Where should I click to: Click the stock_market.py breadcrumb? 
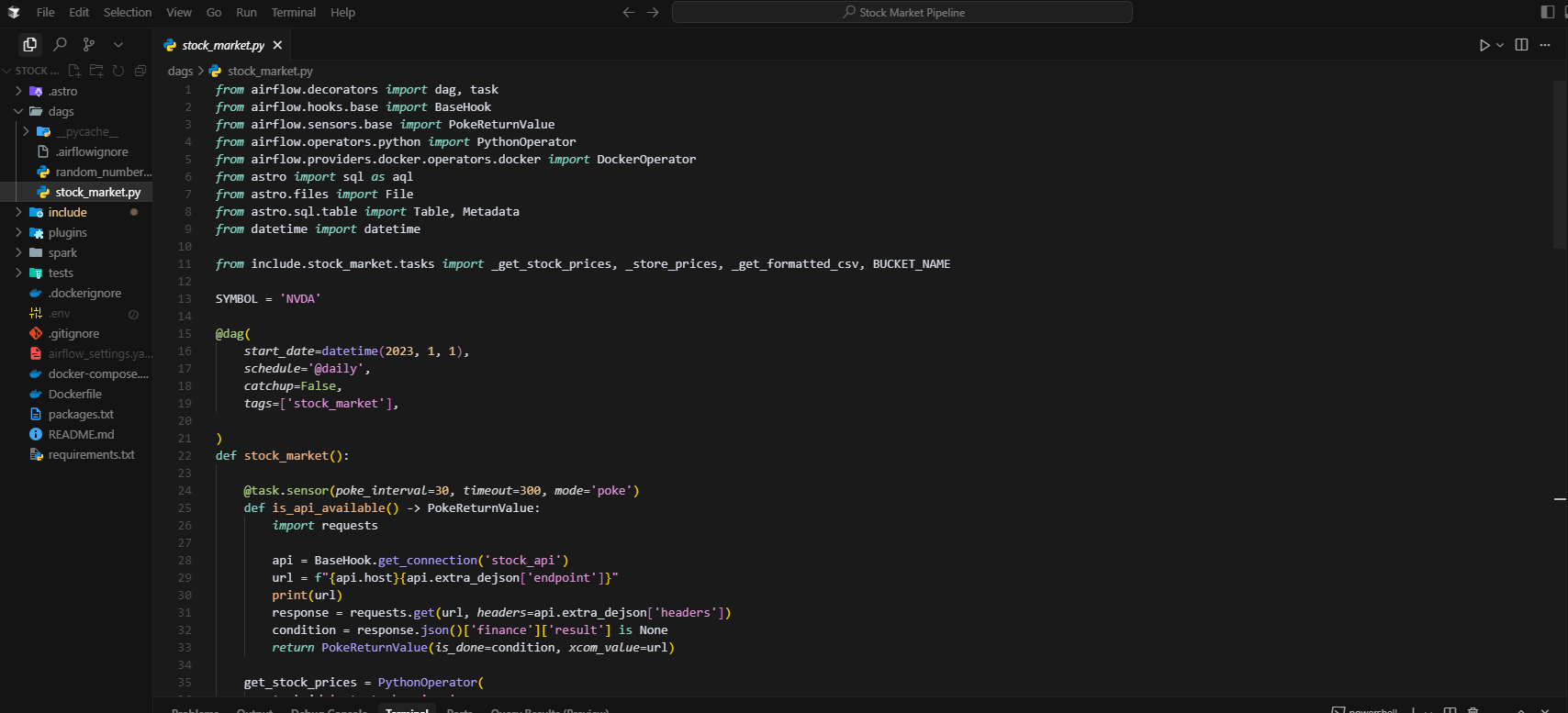[270, 71]
